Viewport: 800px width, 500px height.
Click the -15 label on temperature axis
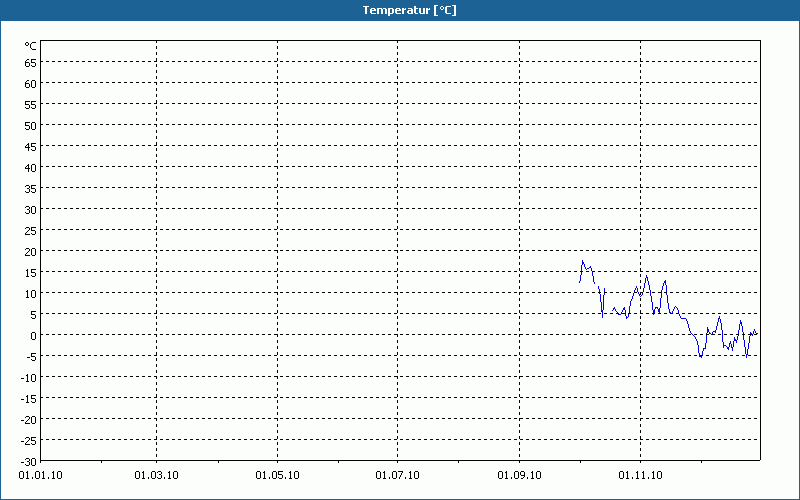(29, 398)
